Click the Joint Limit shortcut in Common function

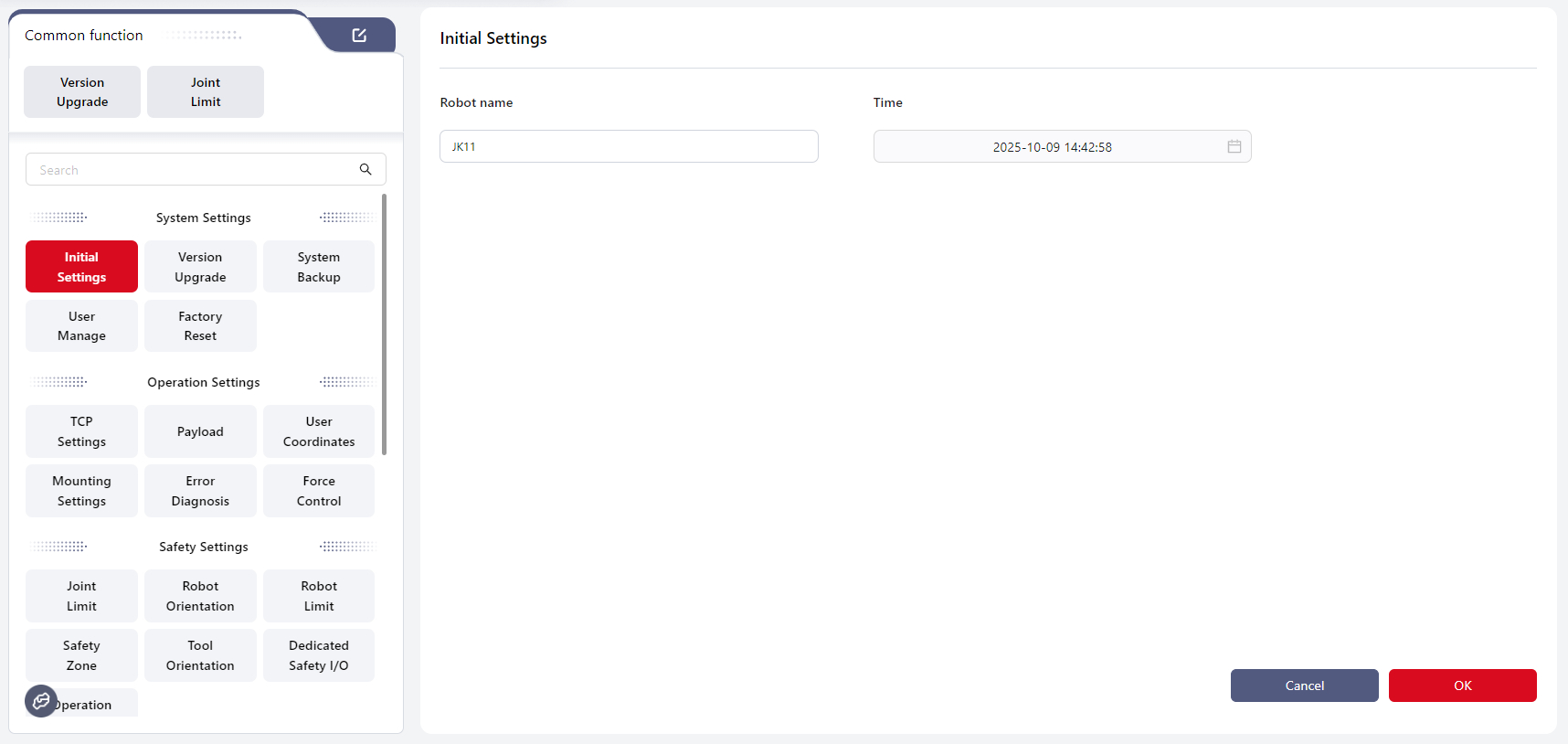click(206, 92)
